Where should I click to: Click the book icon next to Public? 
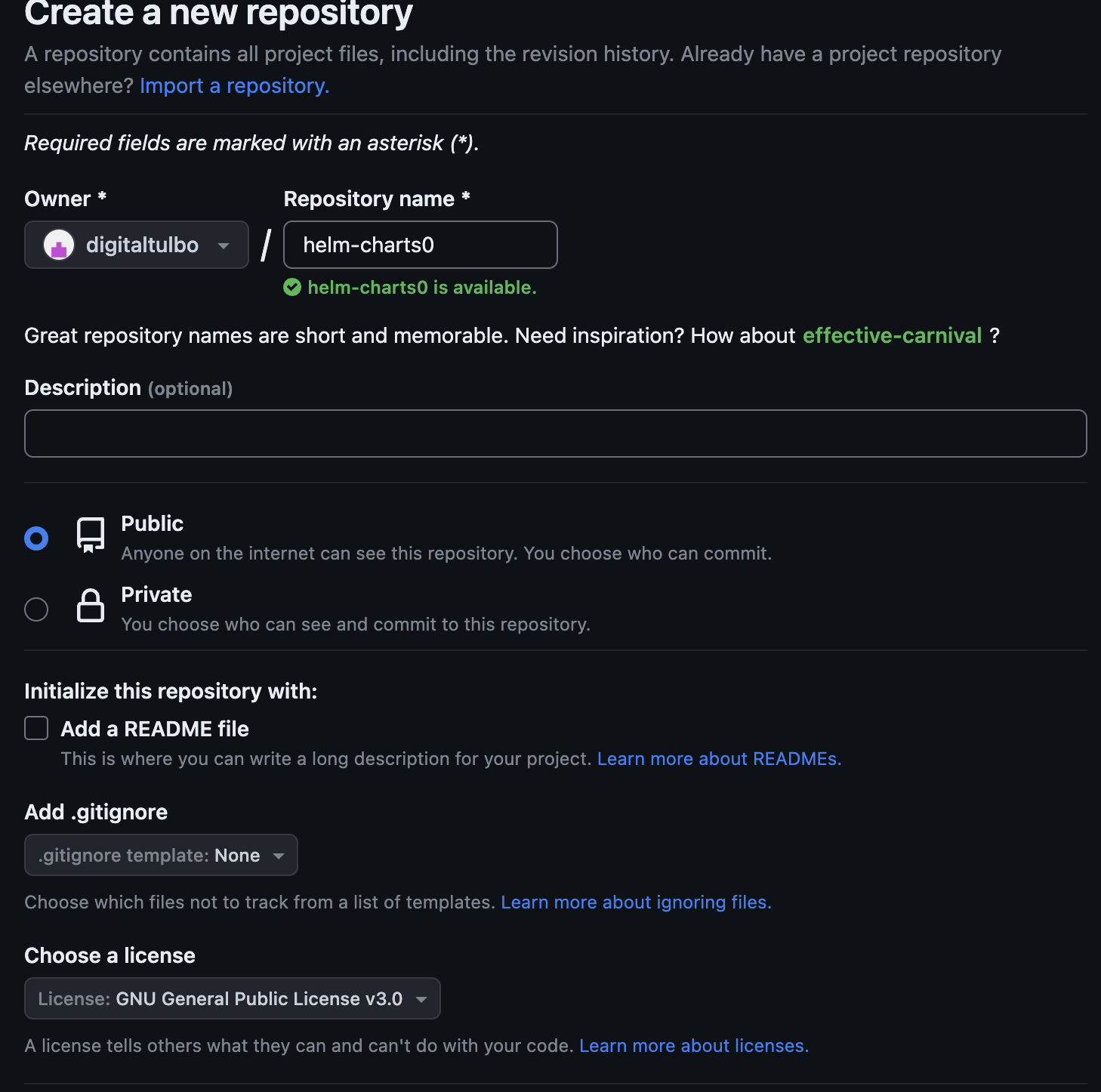(x=90, y=536)
